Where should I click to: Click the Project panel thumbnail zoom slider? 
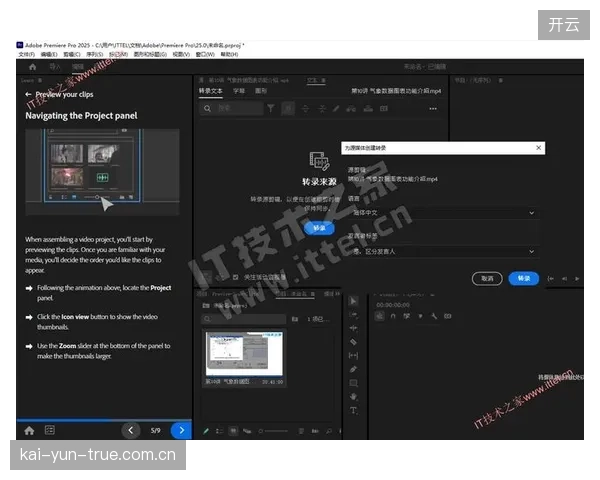[274, 431]
